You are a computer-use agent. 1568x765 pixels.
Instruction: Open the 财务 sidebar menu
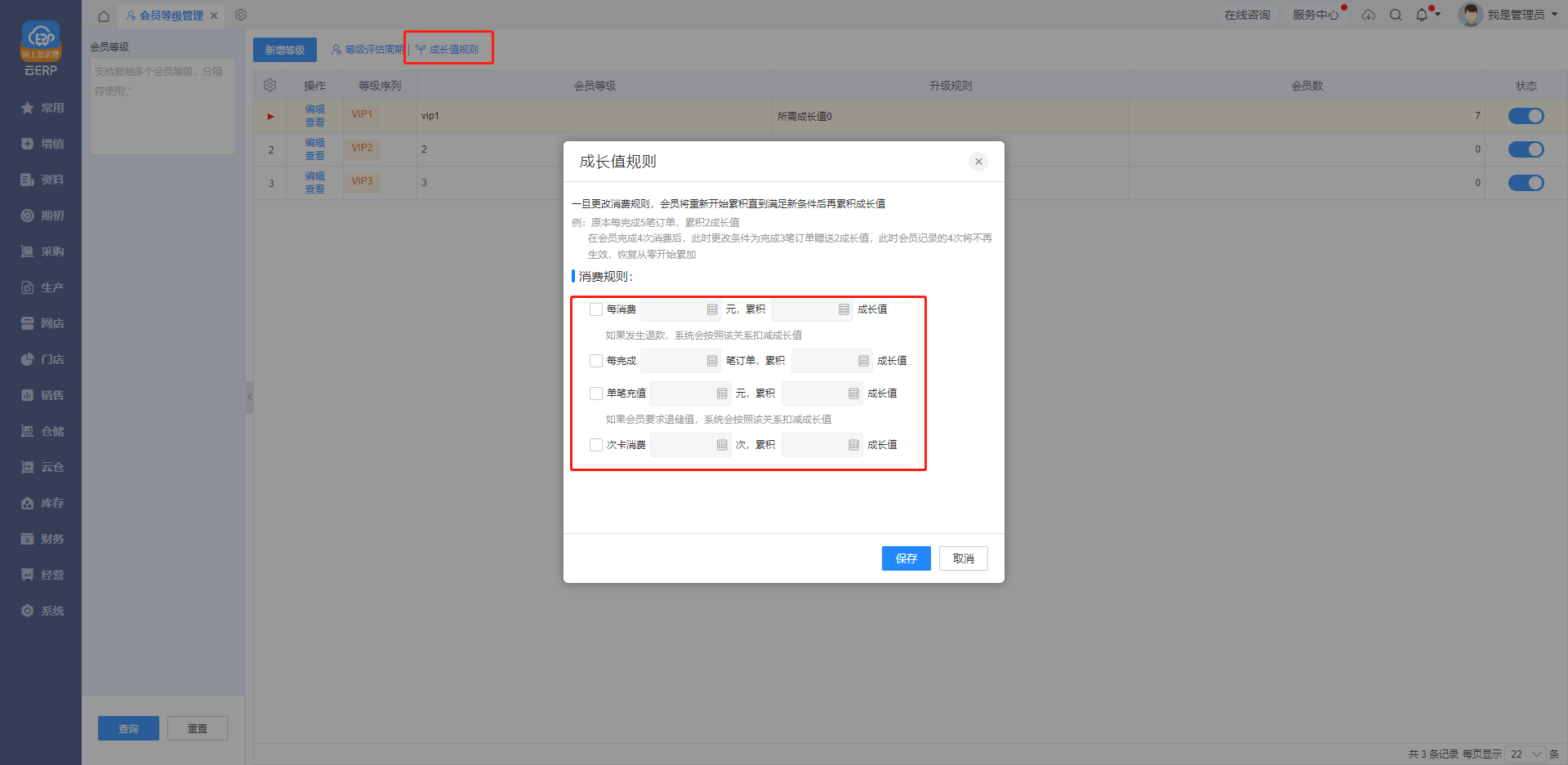tap(41, 539)
